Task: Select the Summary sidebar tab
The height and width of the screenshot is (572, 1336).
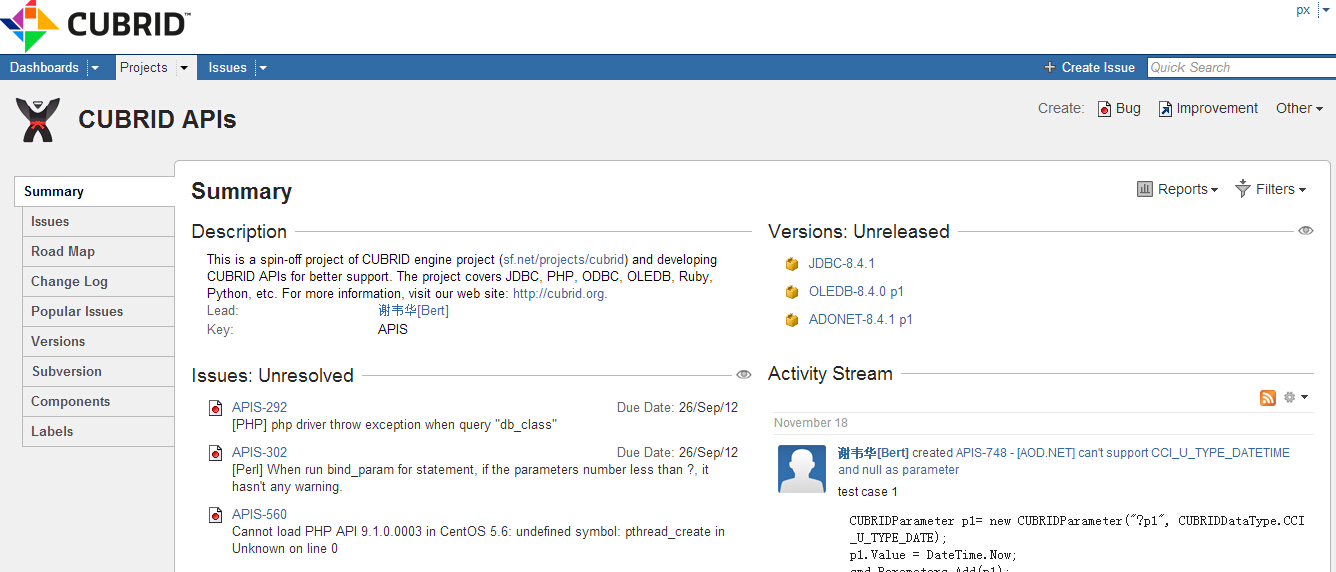Action: click(x=95, y=191)
